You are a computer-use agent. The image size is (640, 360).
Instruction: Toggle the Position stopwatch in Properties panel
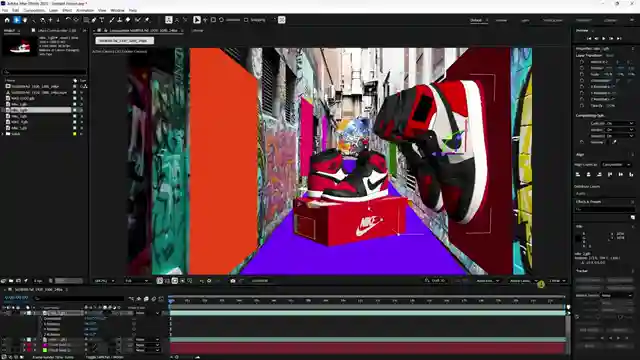tap(582, 68)
